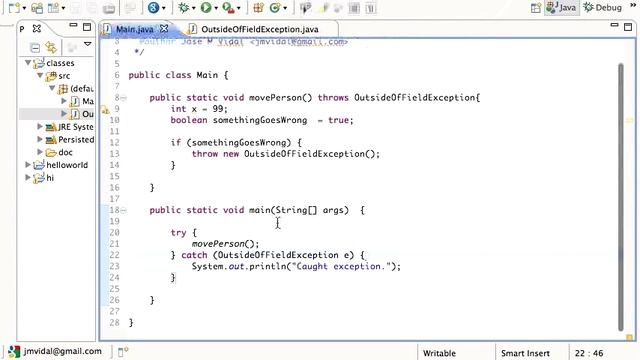
Task: Click jmvidal@gmail.com in the status bar
Action: [x=62, y=351]
